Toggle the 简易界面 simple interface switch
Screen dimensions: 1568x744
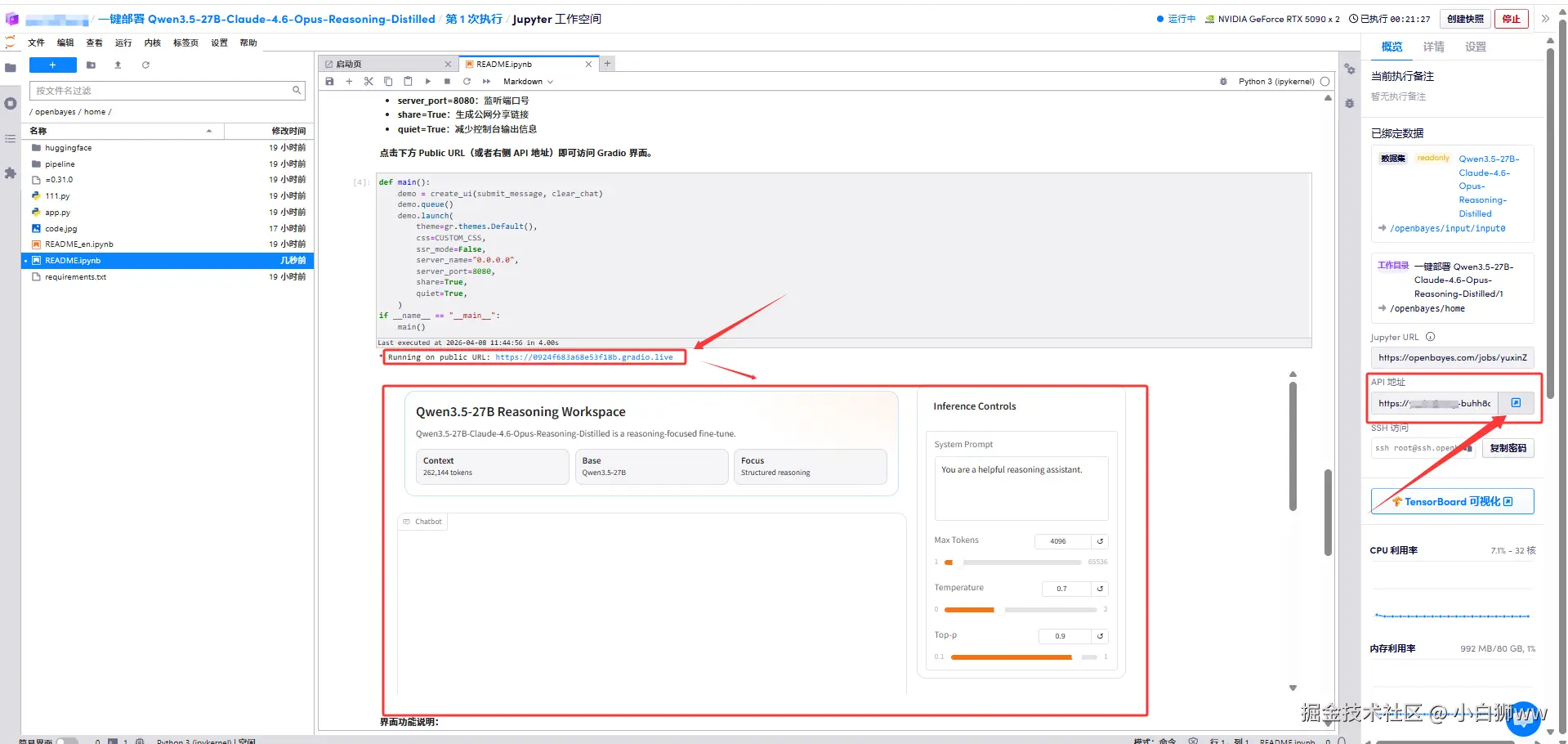click(x=67, y=741)
